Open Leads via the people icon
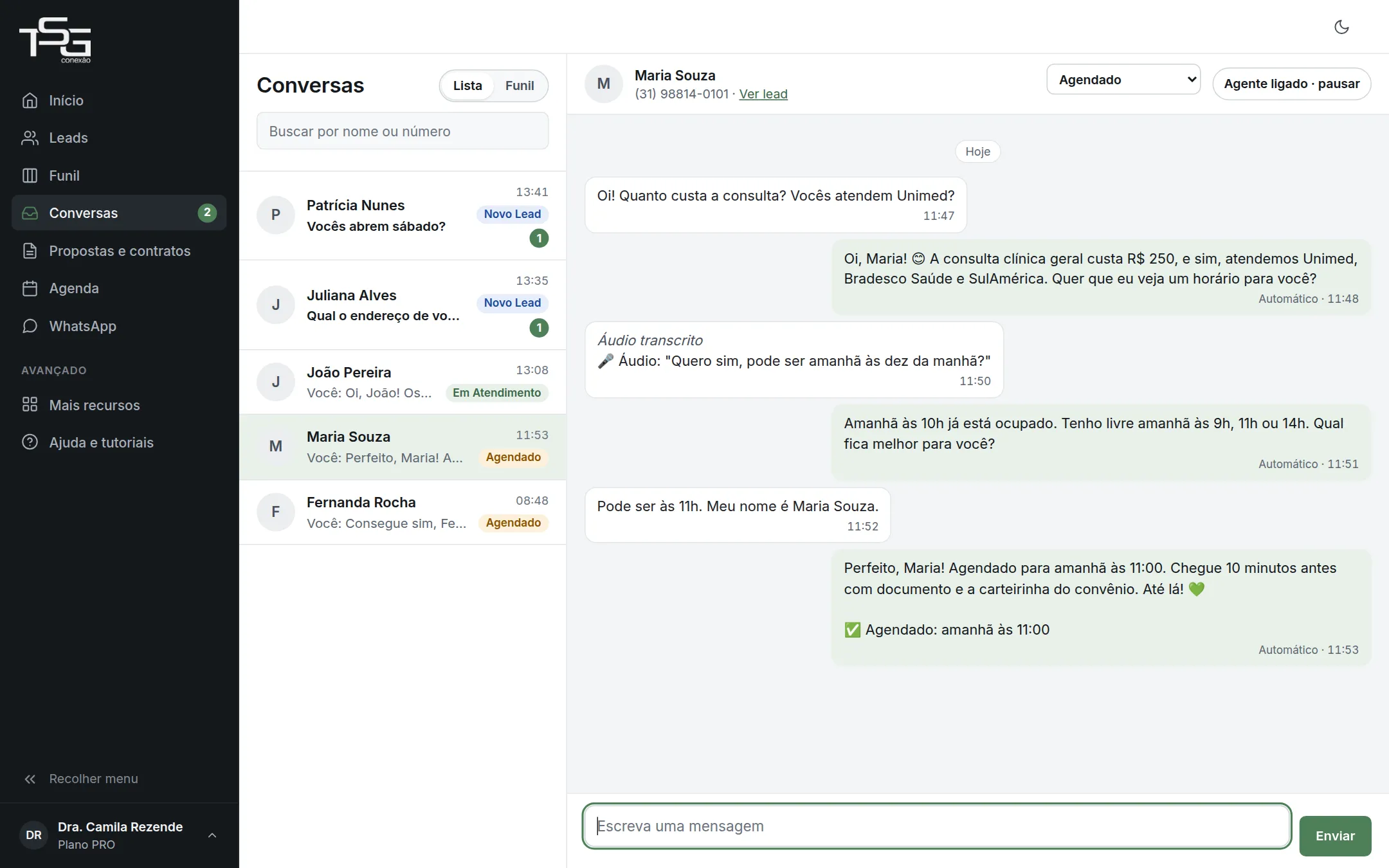Screen dimensions: 1389x868 (30, 138)
